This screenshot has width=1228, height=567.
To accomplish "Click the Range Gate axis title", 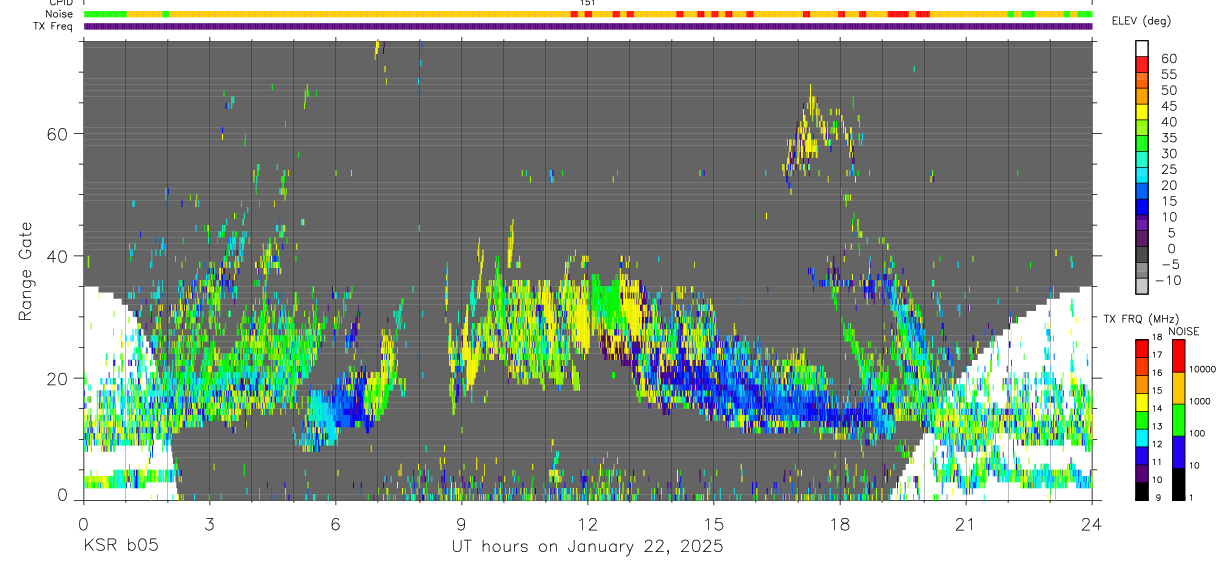I will tap(27, 272).
